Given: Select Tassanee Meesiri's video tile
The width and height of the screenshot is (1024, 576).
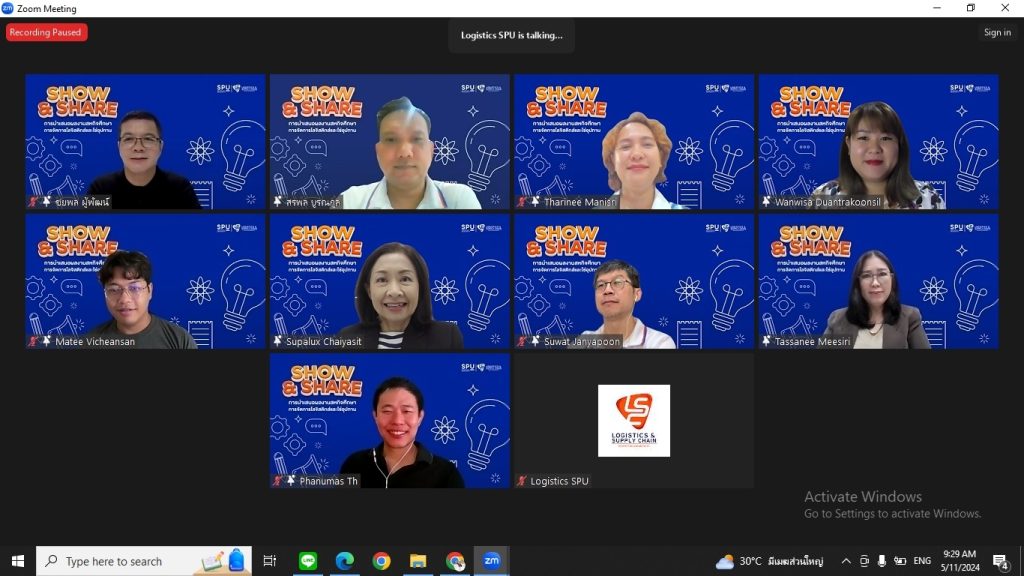Looking at the screenshot, I should click(878, 281).
